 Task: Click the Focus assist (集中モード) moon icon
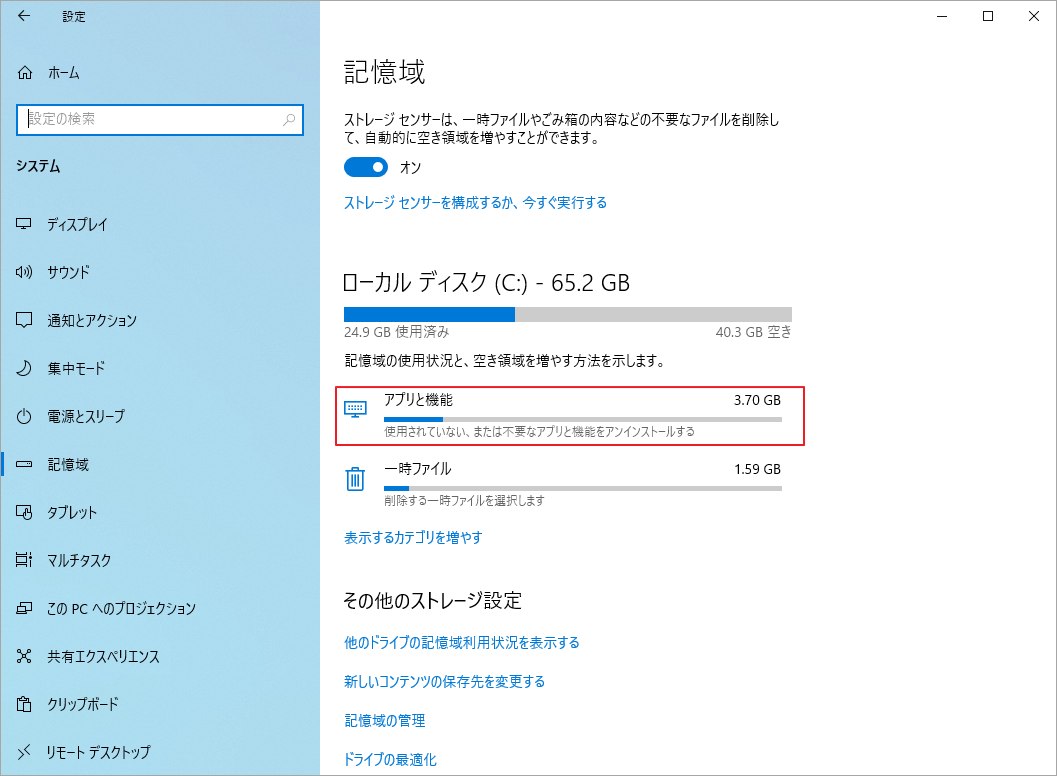(25, 368)
